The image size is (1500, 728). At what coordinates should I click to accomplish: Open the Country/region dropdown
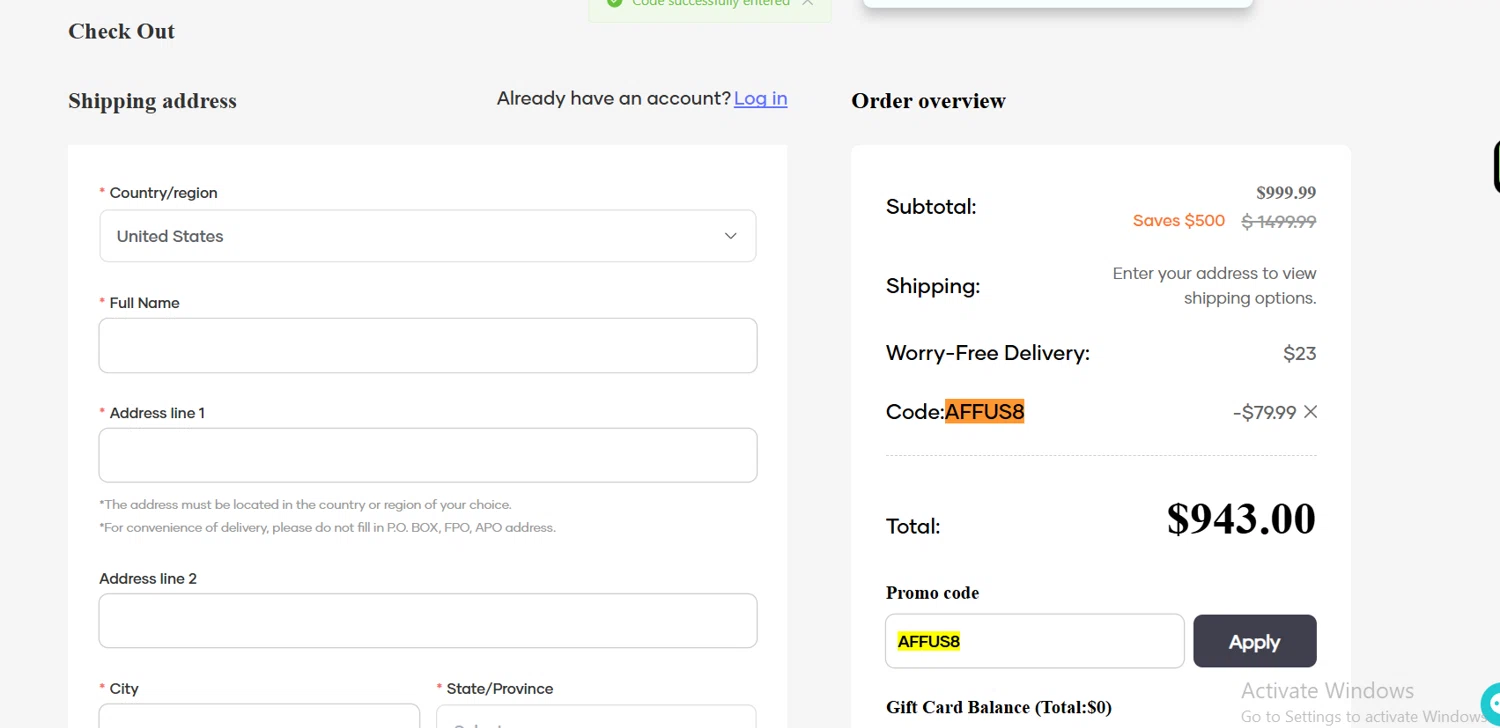(427, 236)
